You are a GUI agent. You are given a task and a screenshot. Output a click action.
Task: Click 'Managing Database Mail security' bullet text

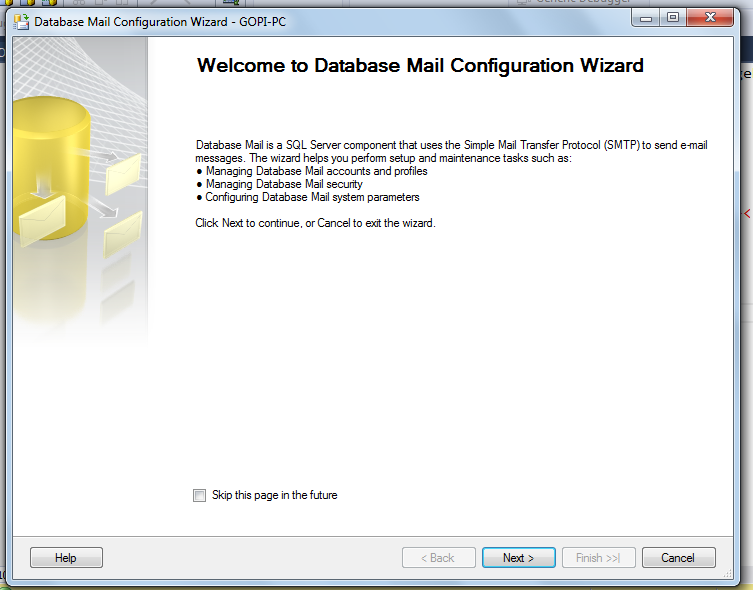point(284,184)
